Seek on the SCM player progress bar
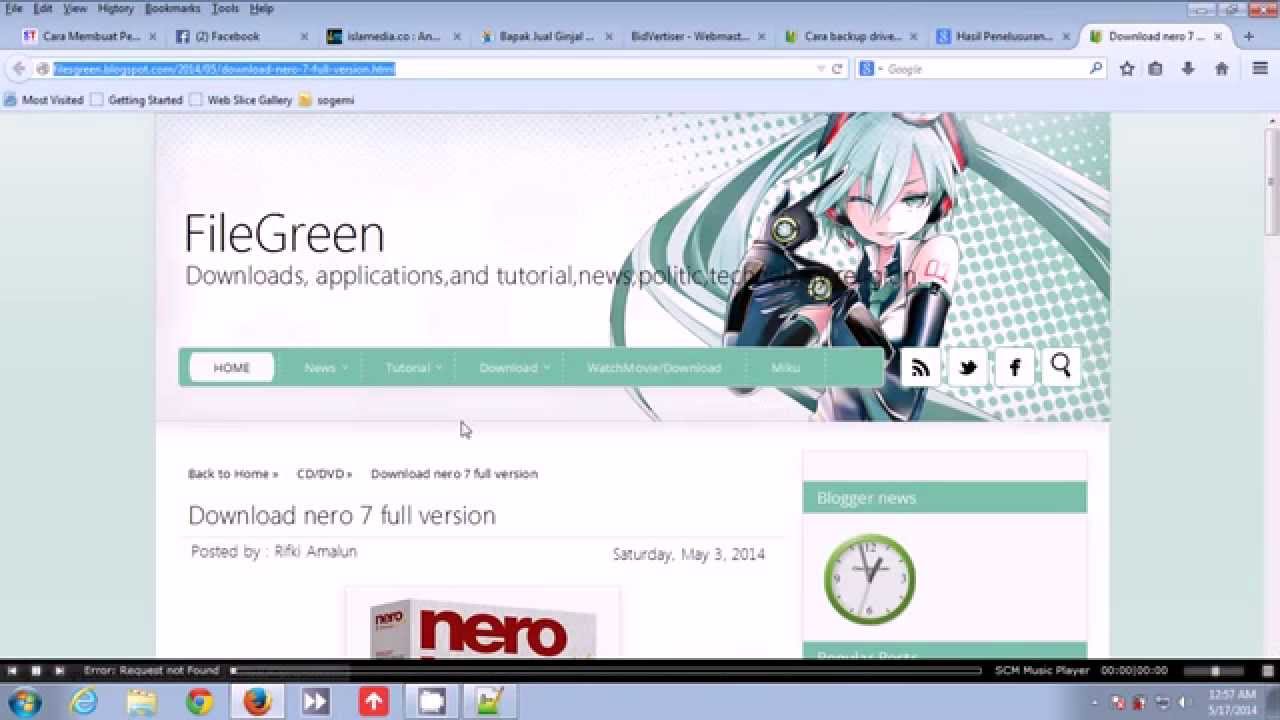Screen dimensions: 1280x720 point(606,671)
